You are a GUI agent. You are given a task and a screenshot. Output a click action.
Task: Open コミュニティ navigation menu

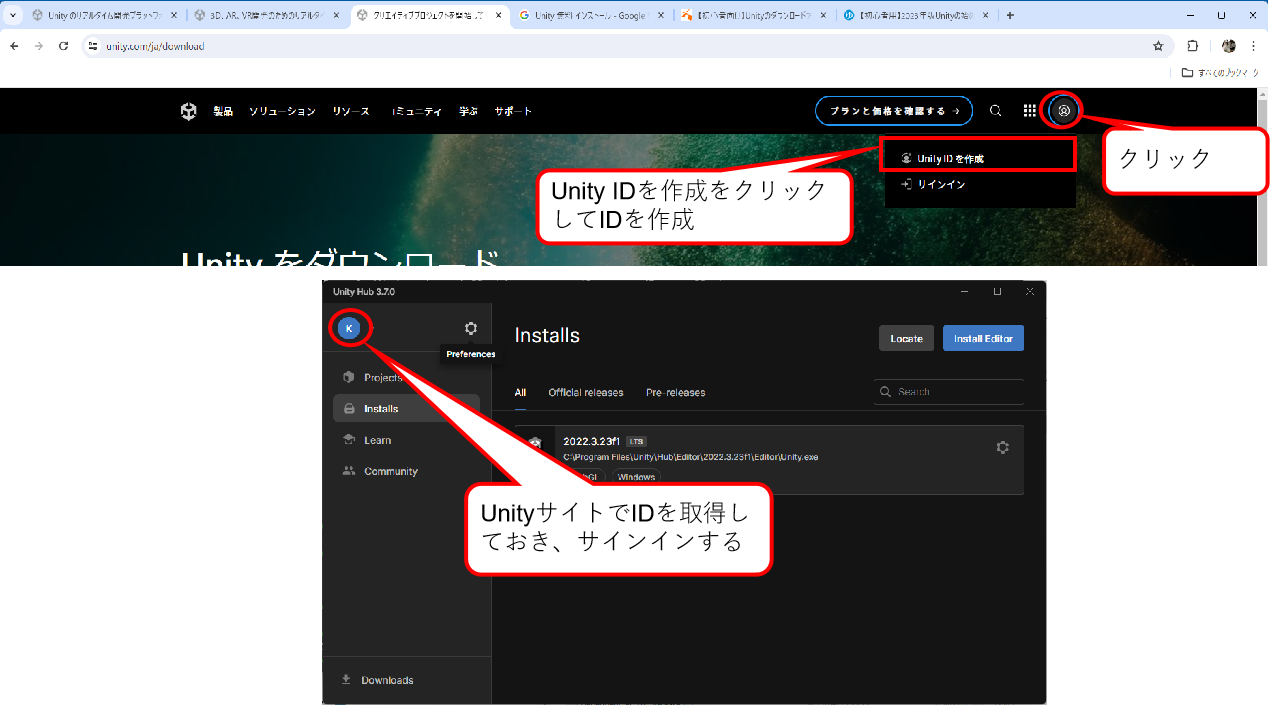click(x=417, y=111)
